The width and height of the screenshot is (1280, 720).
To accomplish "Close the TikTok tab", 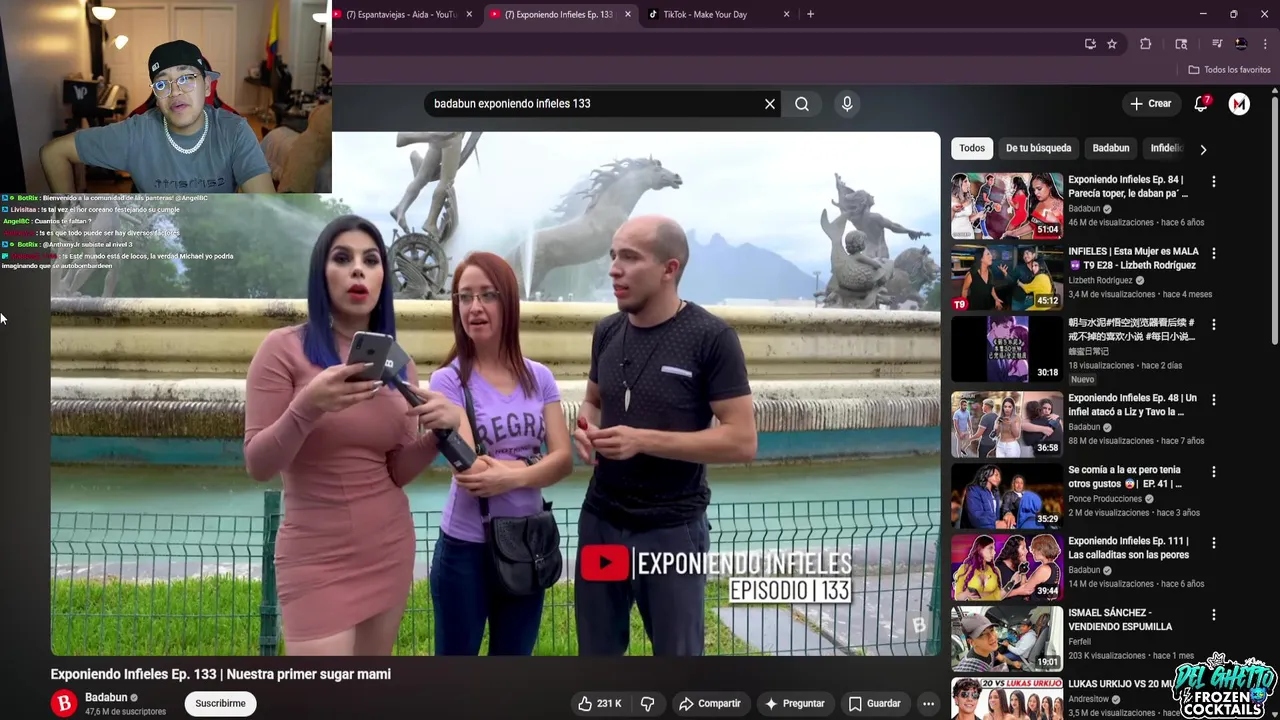I will point(787,15).
